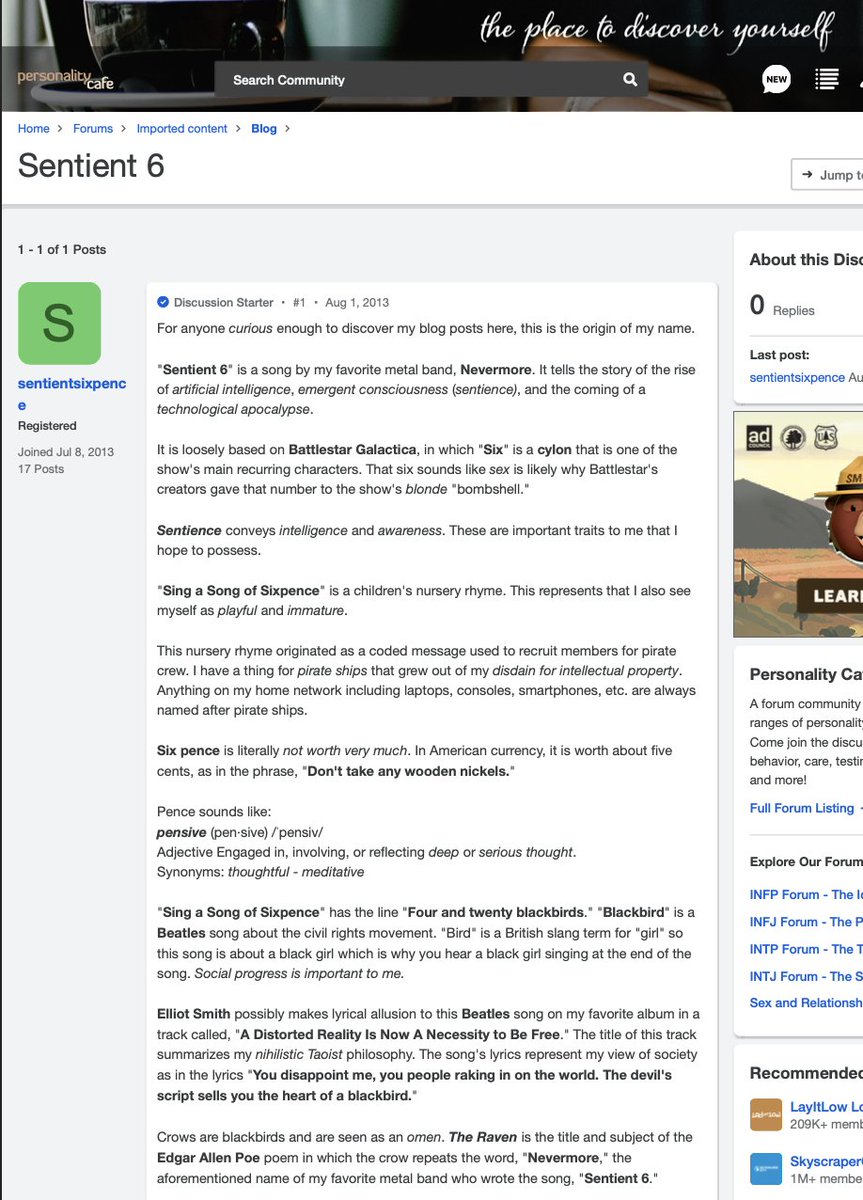Viewport: 863px width, 1200px height.
Task: Open the INFJ Forum link
Action: tap(806, 922)
